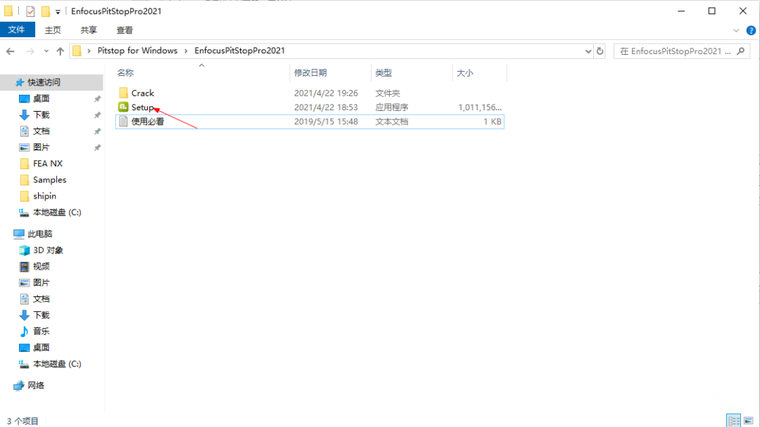This screenshot has height=427, width=760.
Task: Open the shipin folder in sidebar
Action: (45, 196)
